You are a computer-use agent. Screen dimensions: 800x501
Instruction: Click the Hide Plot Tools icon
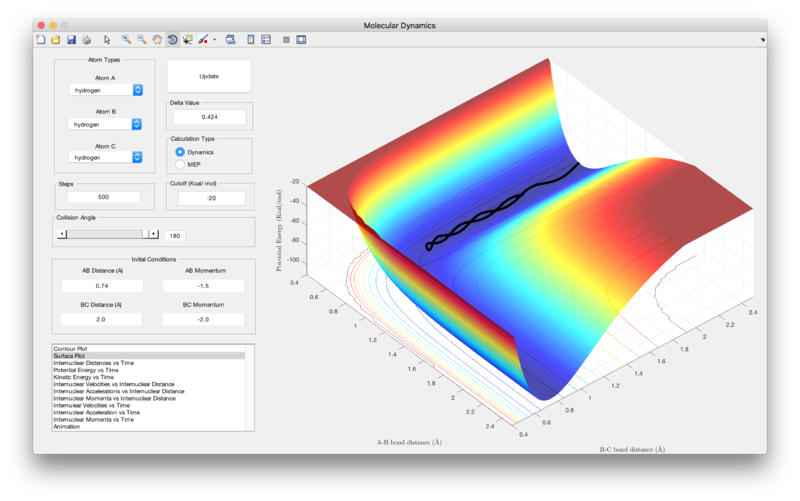tap(286, 39)
